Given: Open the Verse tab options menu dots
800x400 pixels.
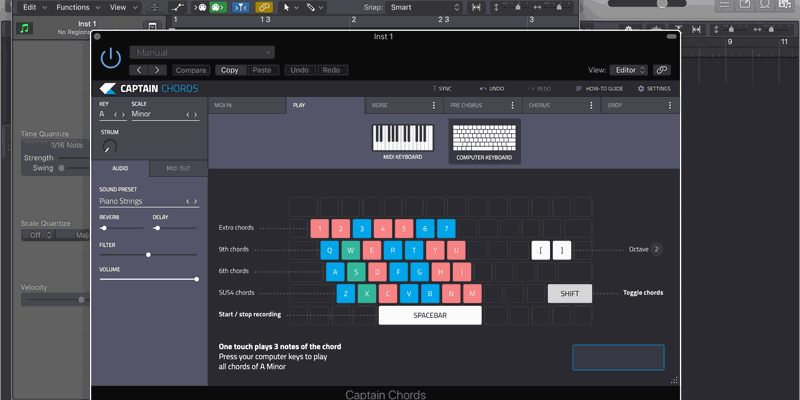Looking at the screenshot, I should point(433,105).
